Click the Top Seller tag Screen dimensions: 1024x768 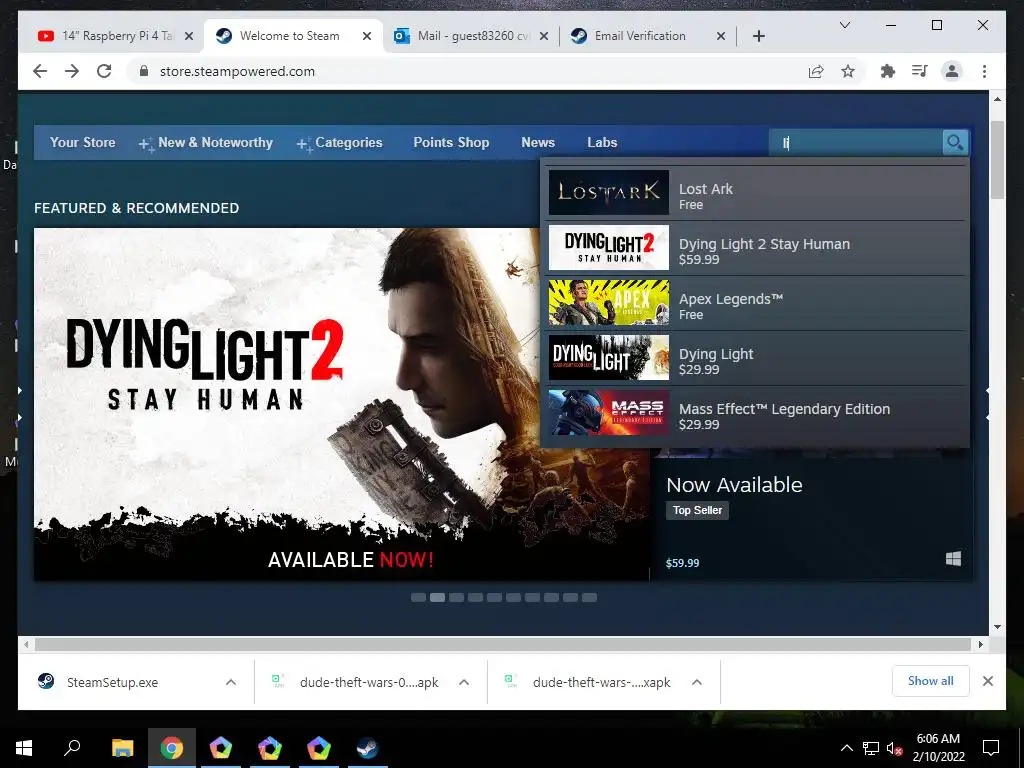click(x=697, y=510)
